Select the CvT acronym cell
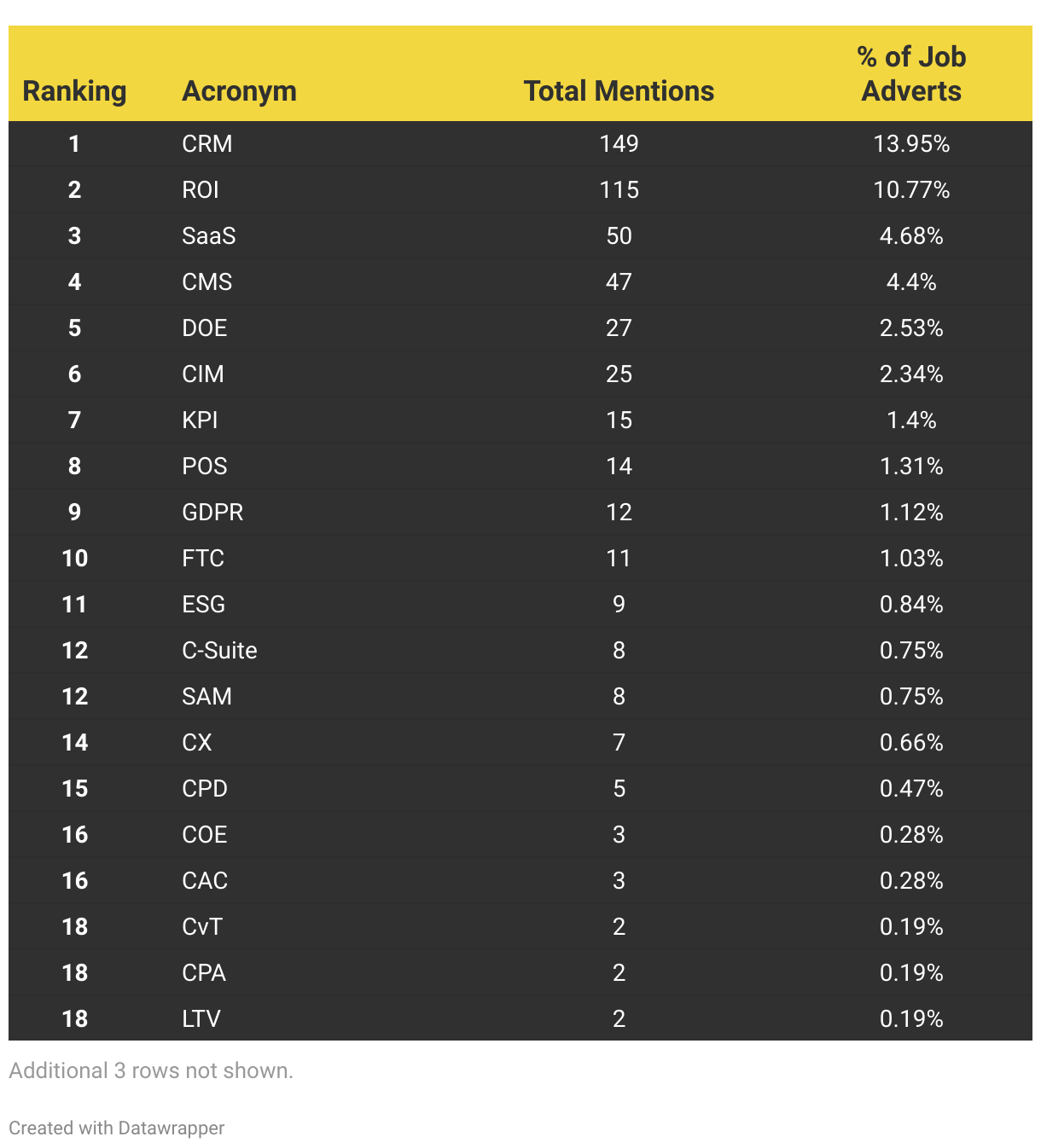Screen dimensions: 1041x1148 [x=202, y=926]
